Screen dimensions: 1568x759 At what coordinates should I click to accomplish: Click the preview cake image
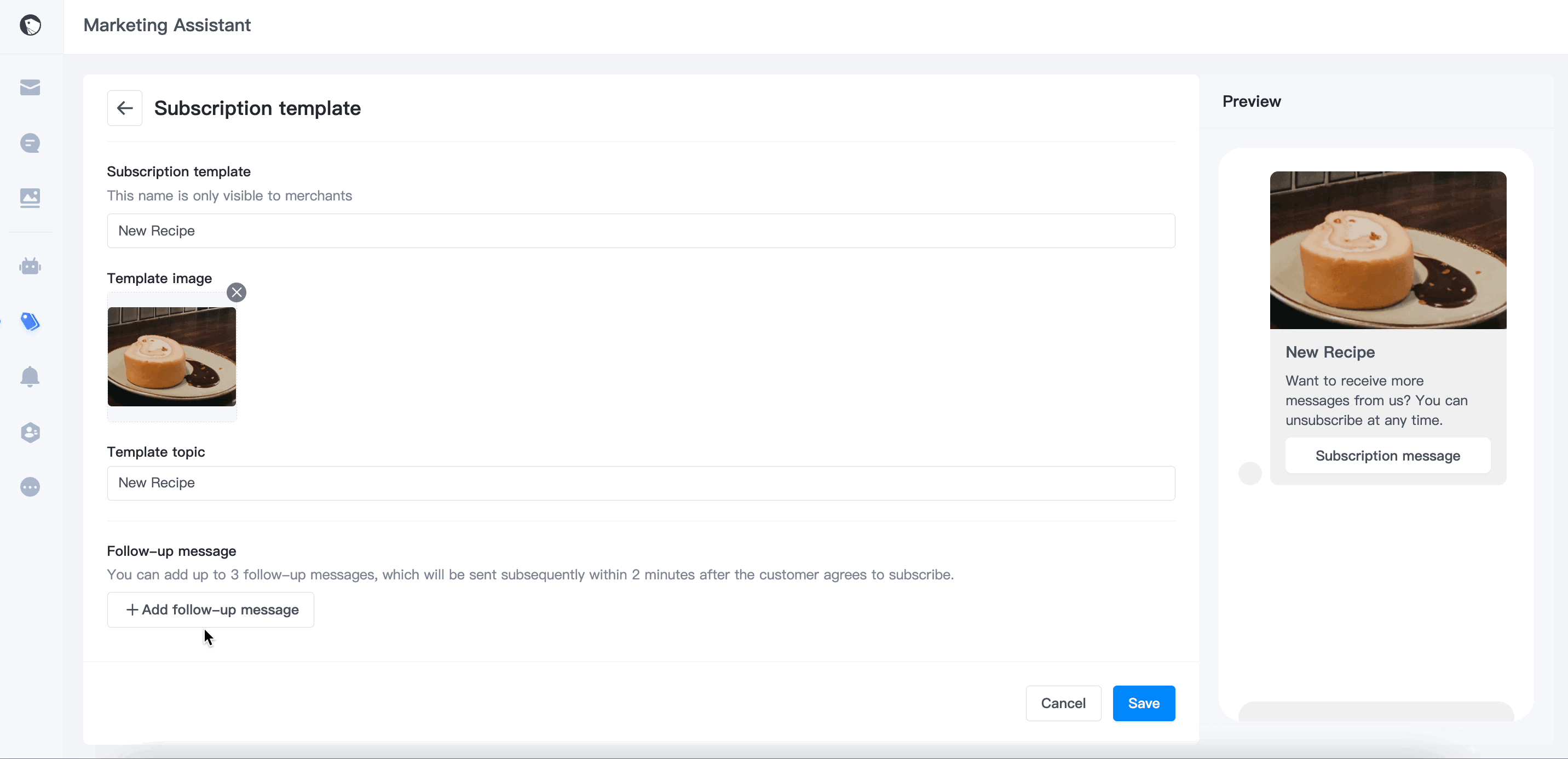coord(1387,250)
